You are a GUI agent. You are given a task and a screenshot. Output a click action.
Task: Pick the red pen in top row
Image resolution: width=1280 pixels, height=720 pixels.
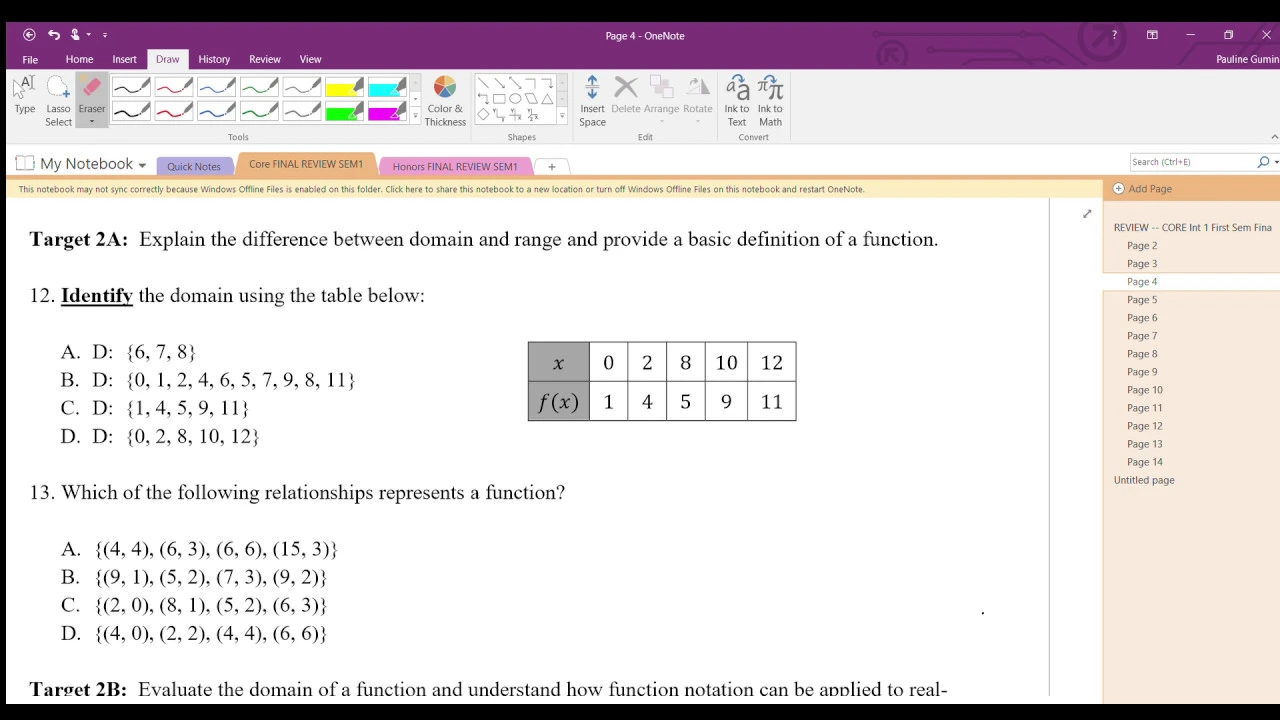[x=173, y=88]
